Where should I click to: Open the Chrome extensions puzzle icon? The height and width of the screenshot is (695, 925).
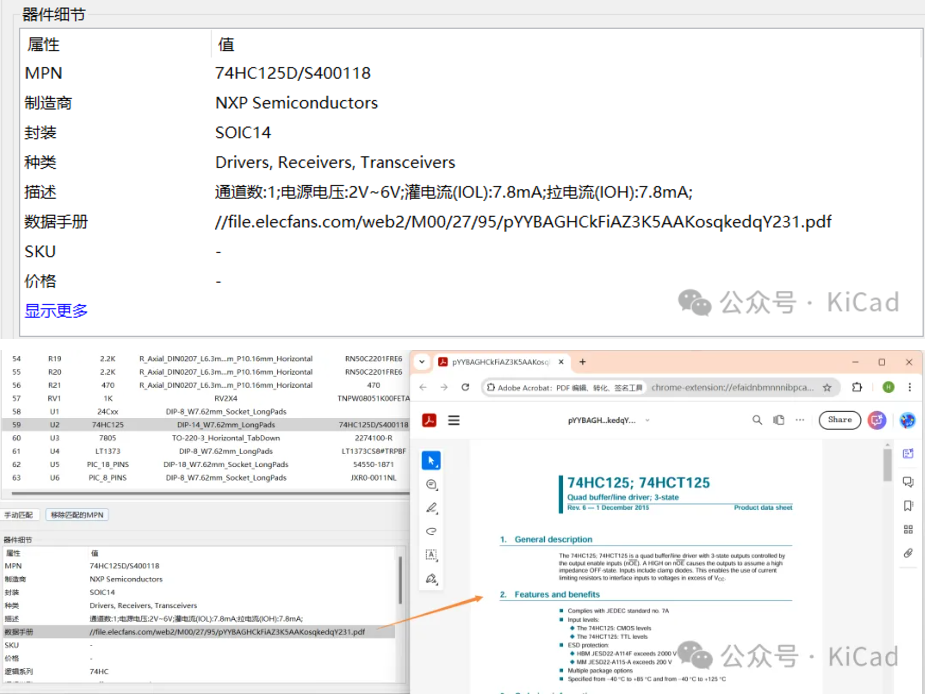857,387
